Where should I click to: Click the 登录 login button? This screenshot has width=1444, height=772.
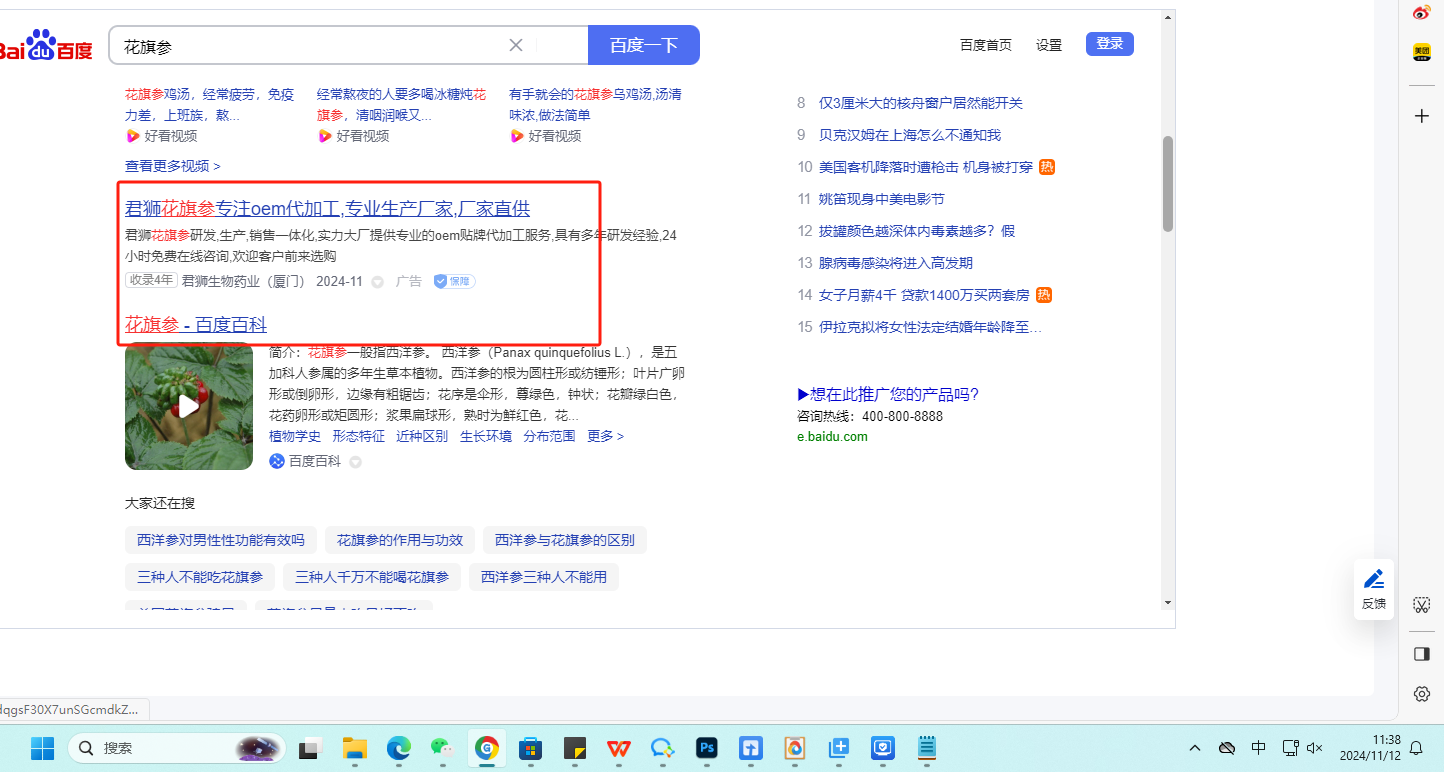(x=1109, y=44)
